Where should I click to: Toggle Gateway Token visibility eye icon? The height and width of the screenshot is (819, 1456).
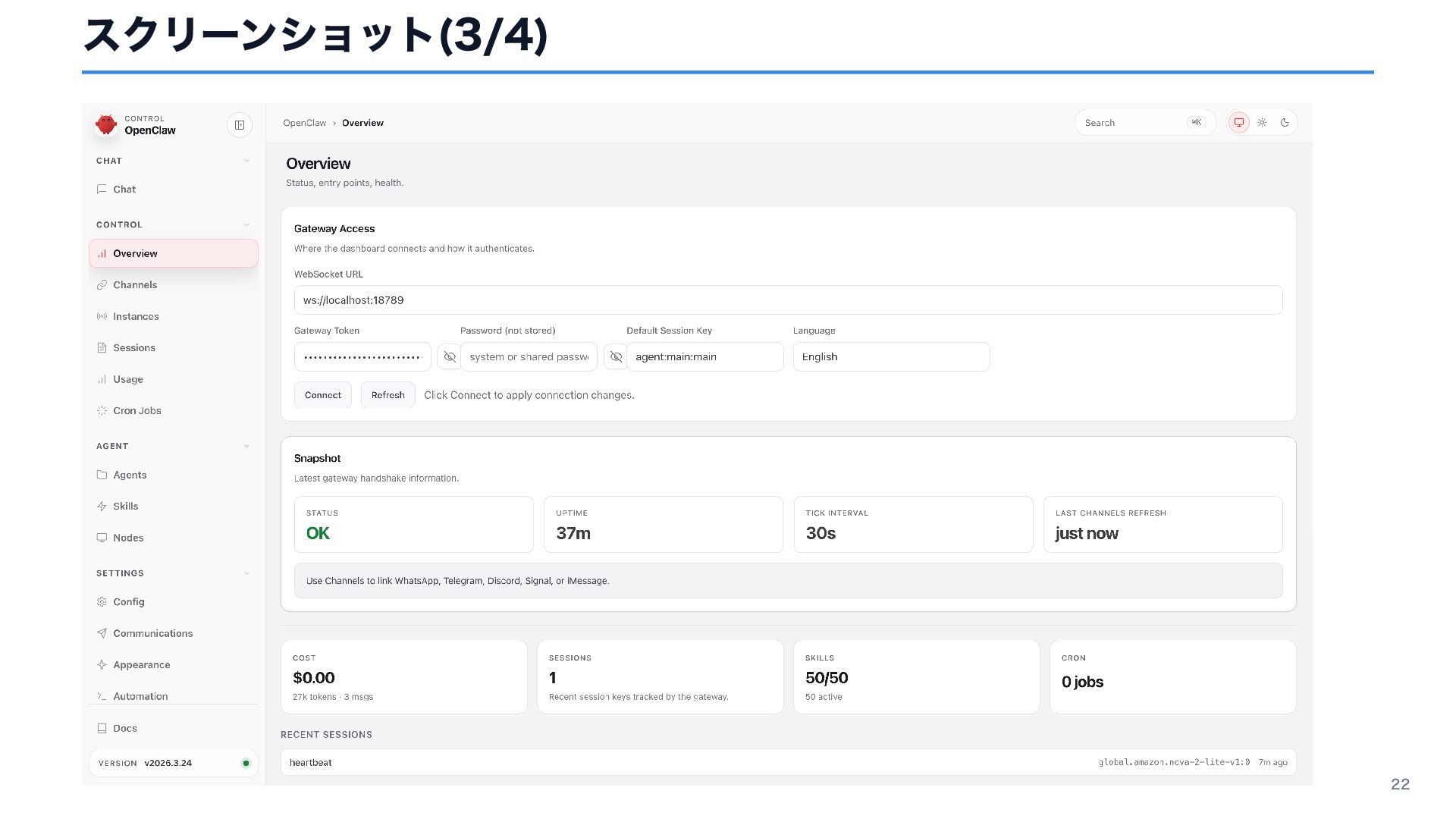click(x=450, y=357)
